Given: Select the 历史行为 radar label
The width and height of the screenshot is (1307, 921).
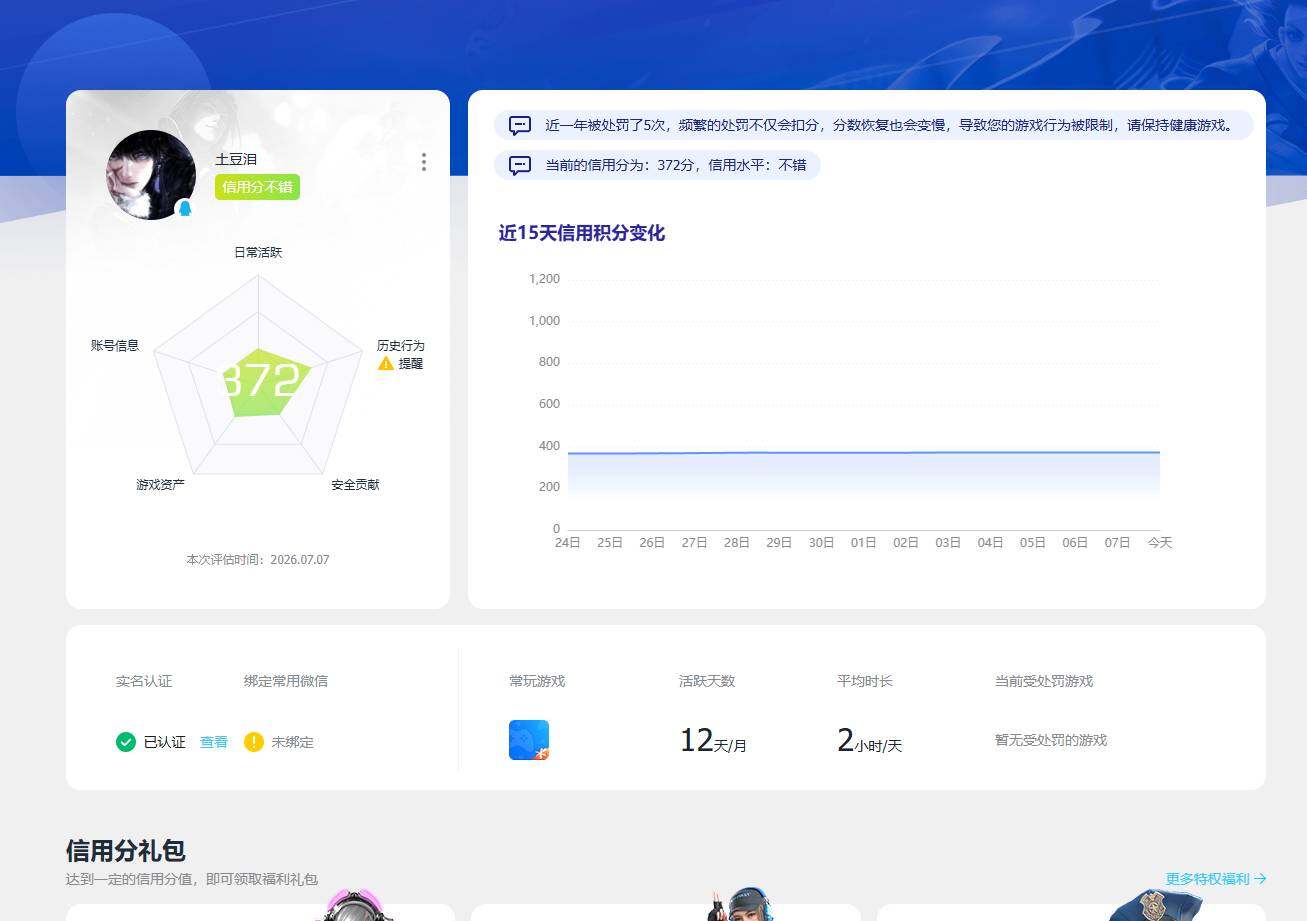Looking at the screenshot, I should click(x=400, y=346).
